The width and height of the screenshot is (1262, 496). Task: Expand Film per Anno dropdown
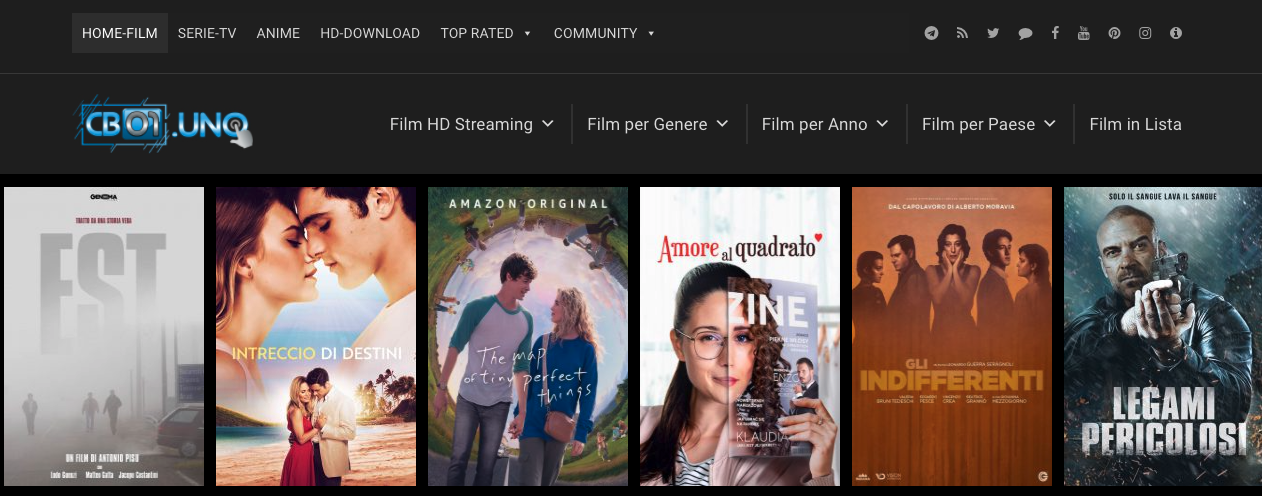point(825,124)
